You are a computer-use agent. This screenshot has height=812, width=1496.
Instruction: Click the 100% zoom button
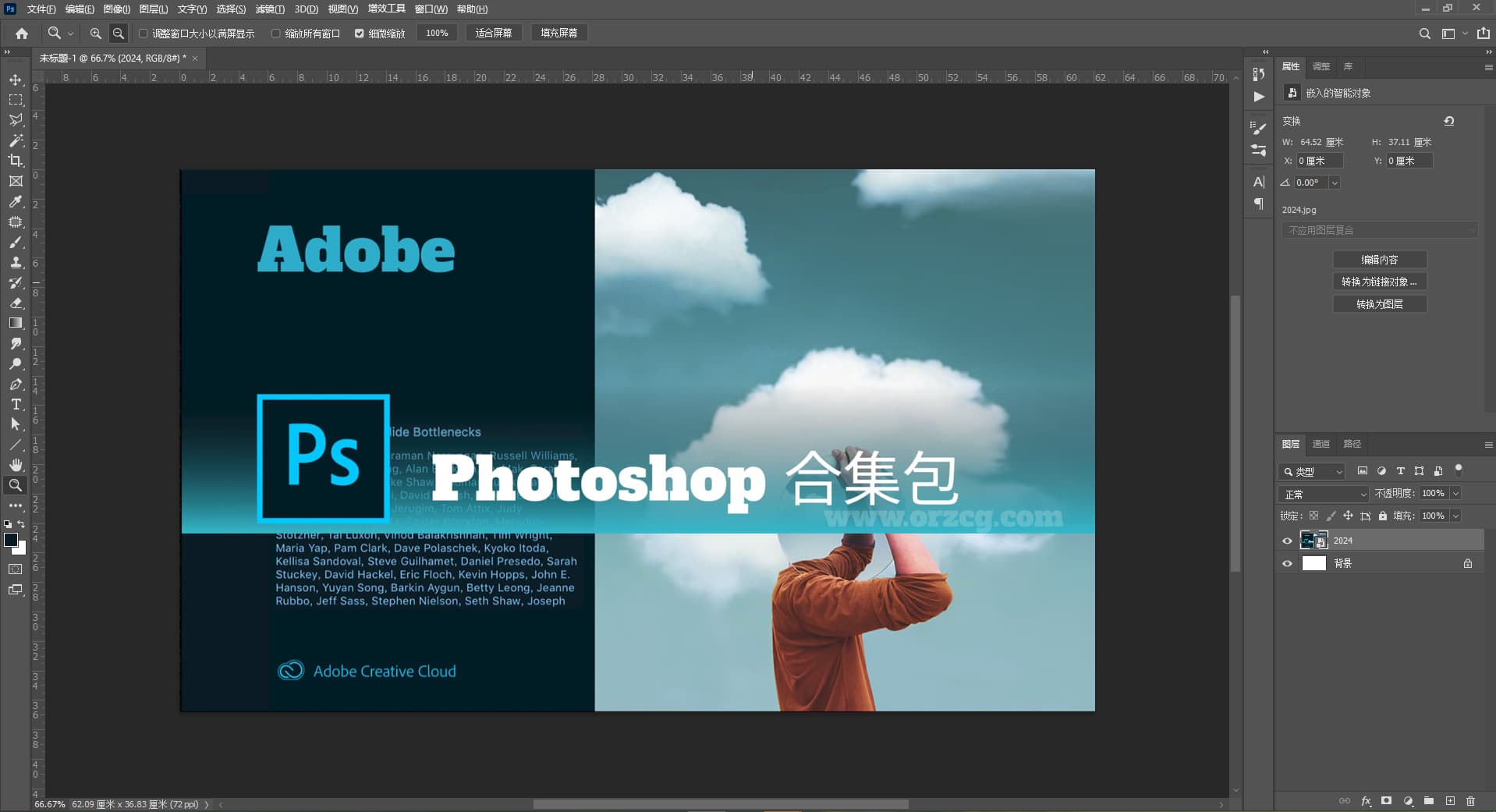tap(437, 34)
